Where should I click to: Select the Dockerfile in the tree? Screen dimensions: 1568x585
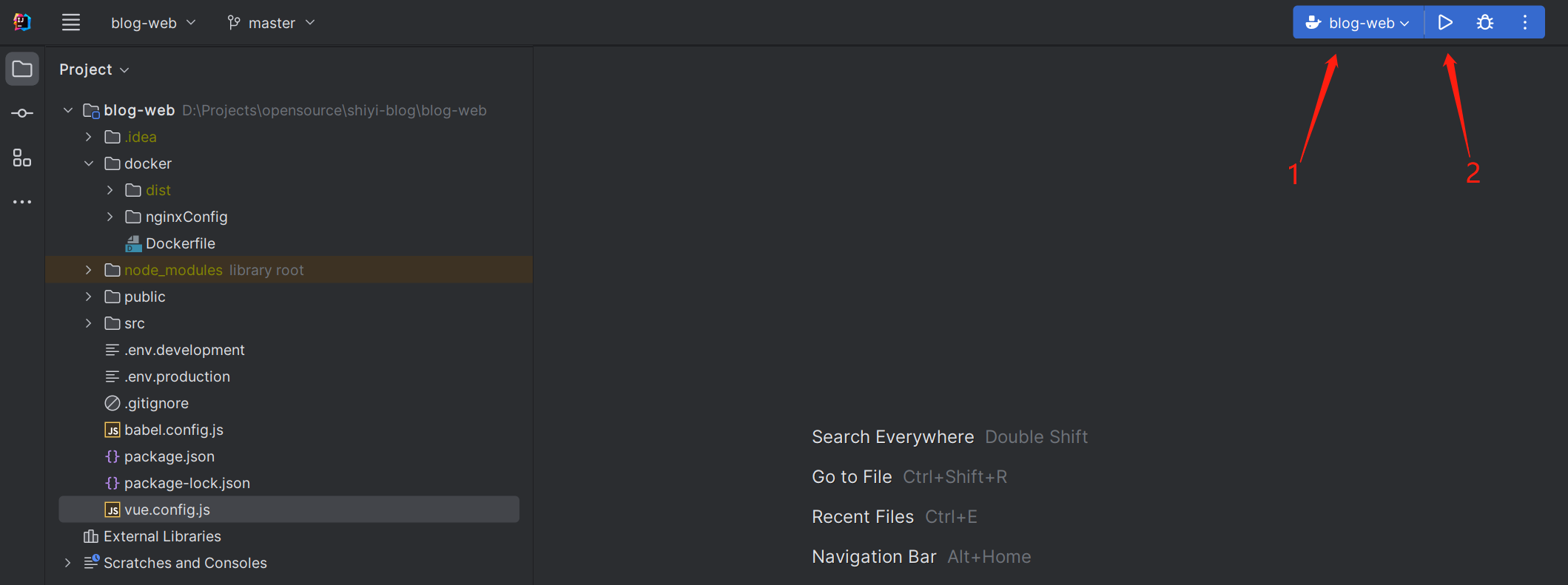(180, 243)
